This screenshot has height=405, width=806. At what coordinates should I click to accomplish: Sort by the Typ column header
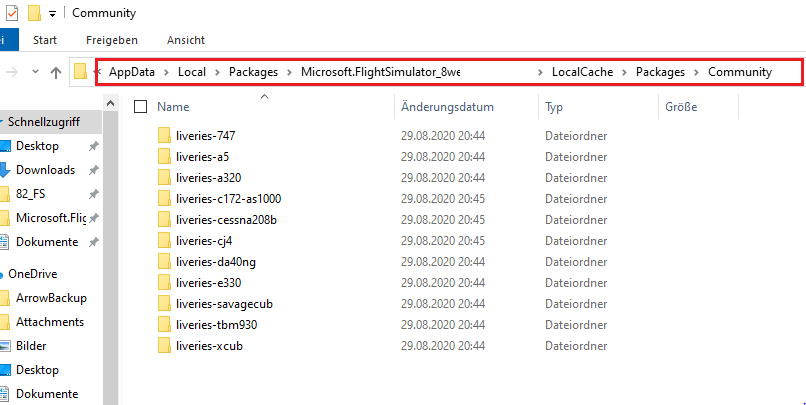(554, 107)
